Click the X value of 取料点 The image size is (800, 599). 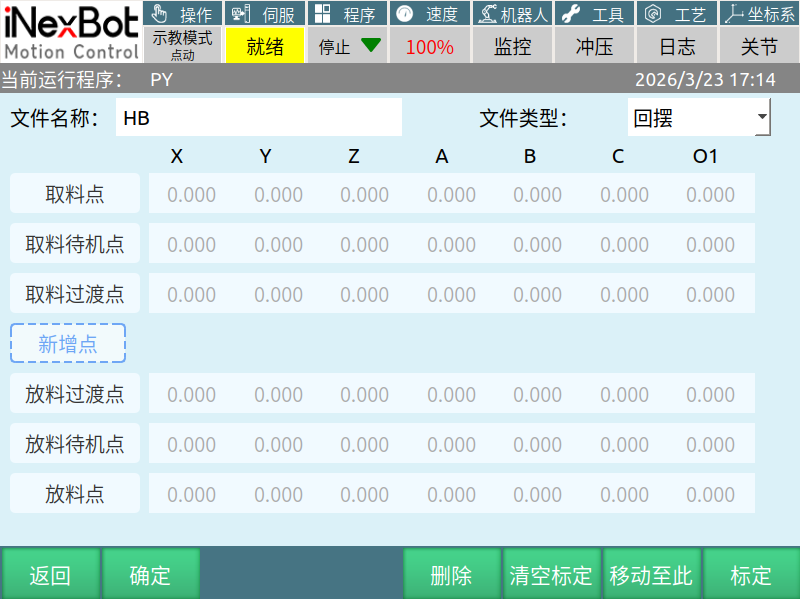(x=192, y=194)
